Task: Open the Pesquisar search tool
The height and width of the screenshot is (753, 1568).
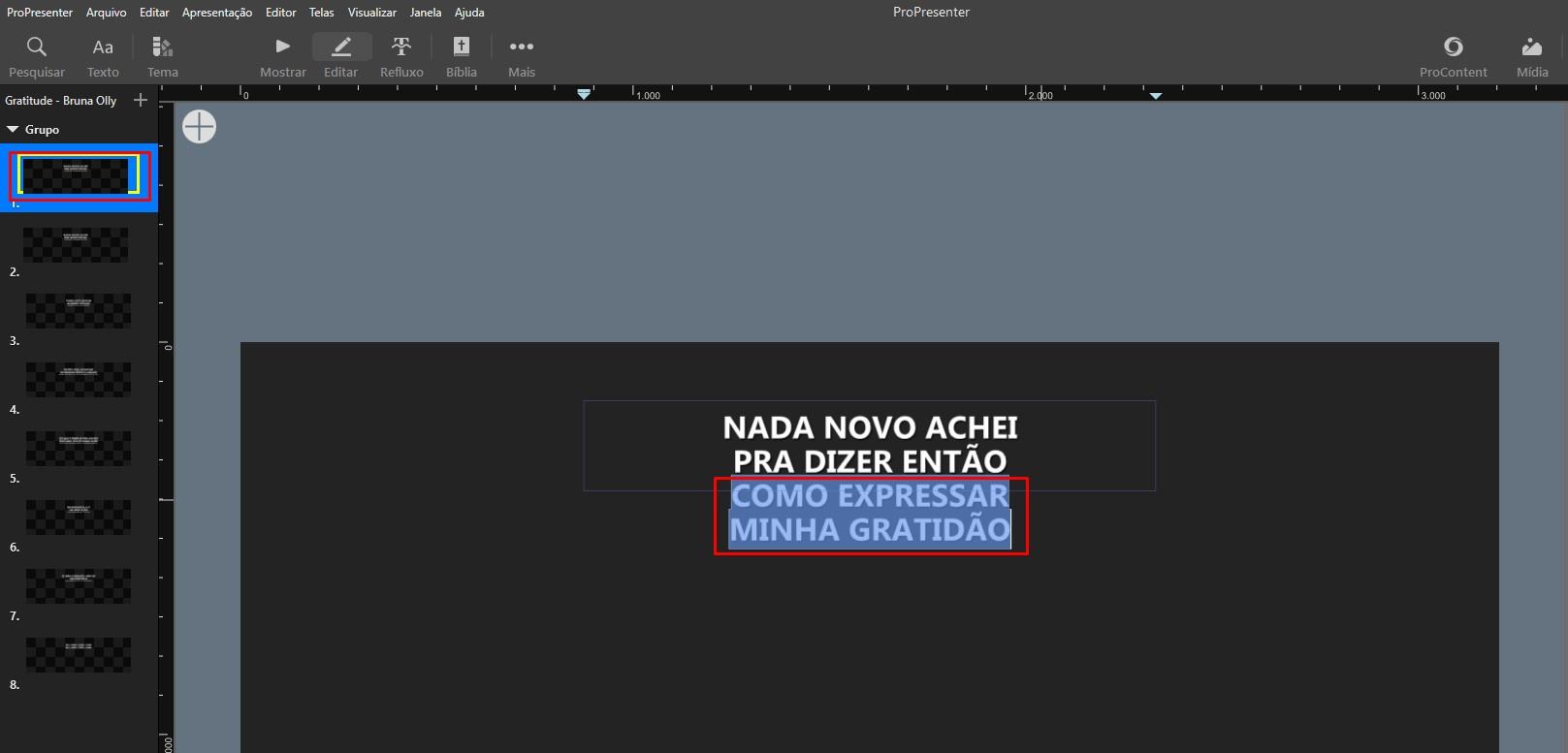Action: click(x=37, y=57)
